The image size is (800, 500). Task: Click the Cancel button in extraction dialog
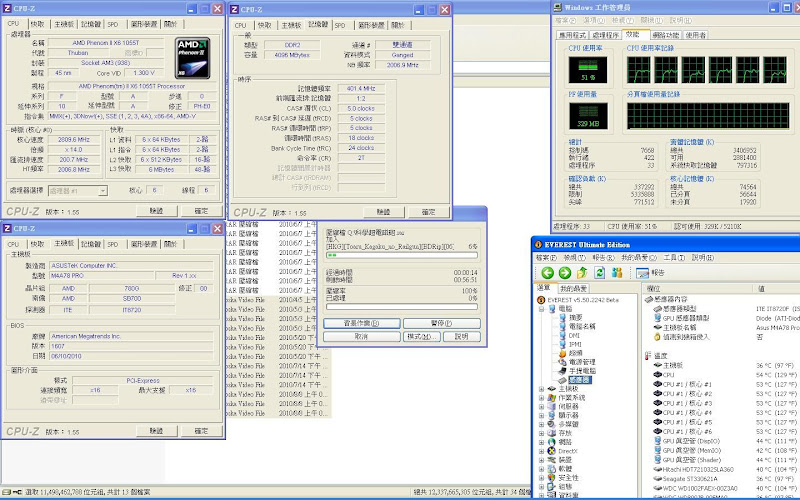(361, 336)
